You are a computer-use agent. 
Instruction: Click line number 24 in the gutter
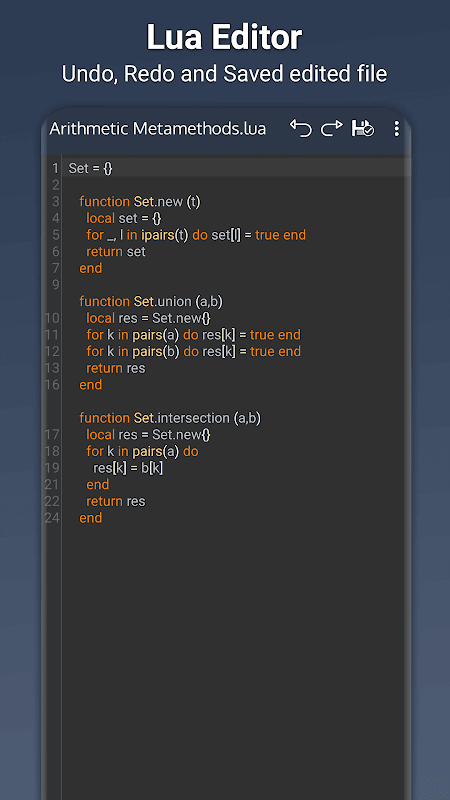(52, 518)
